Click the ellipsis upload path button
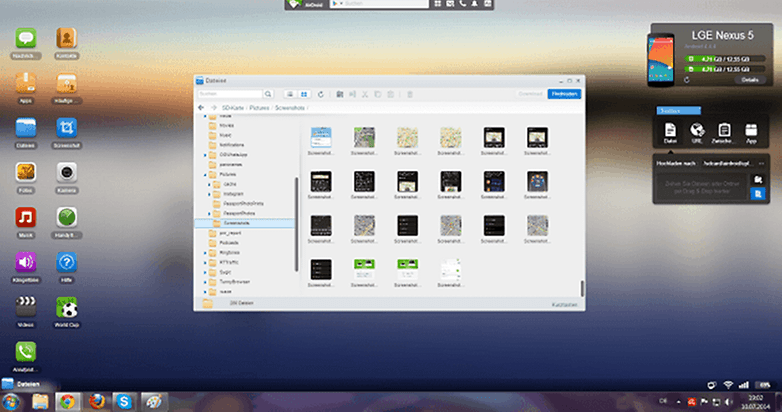 click(x=761, y=163)
